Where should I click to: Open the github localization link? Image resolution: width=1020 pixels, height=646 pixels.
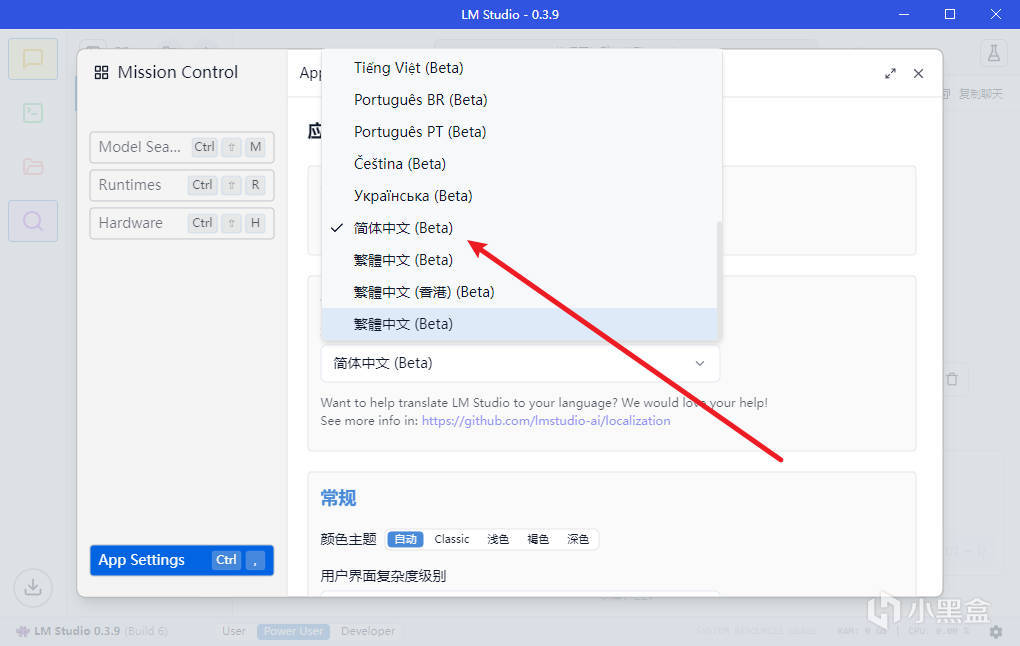click(546, 421)
